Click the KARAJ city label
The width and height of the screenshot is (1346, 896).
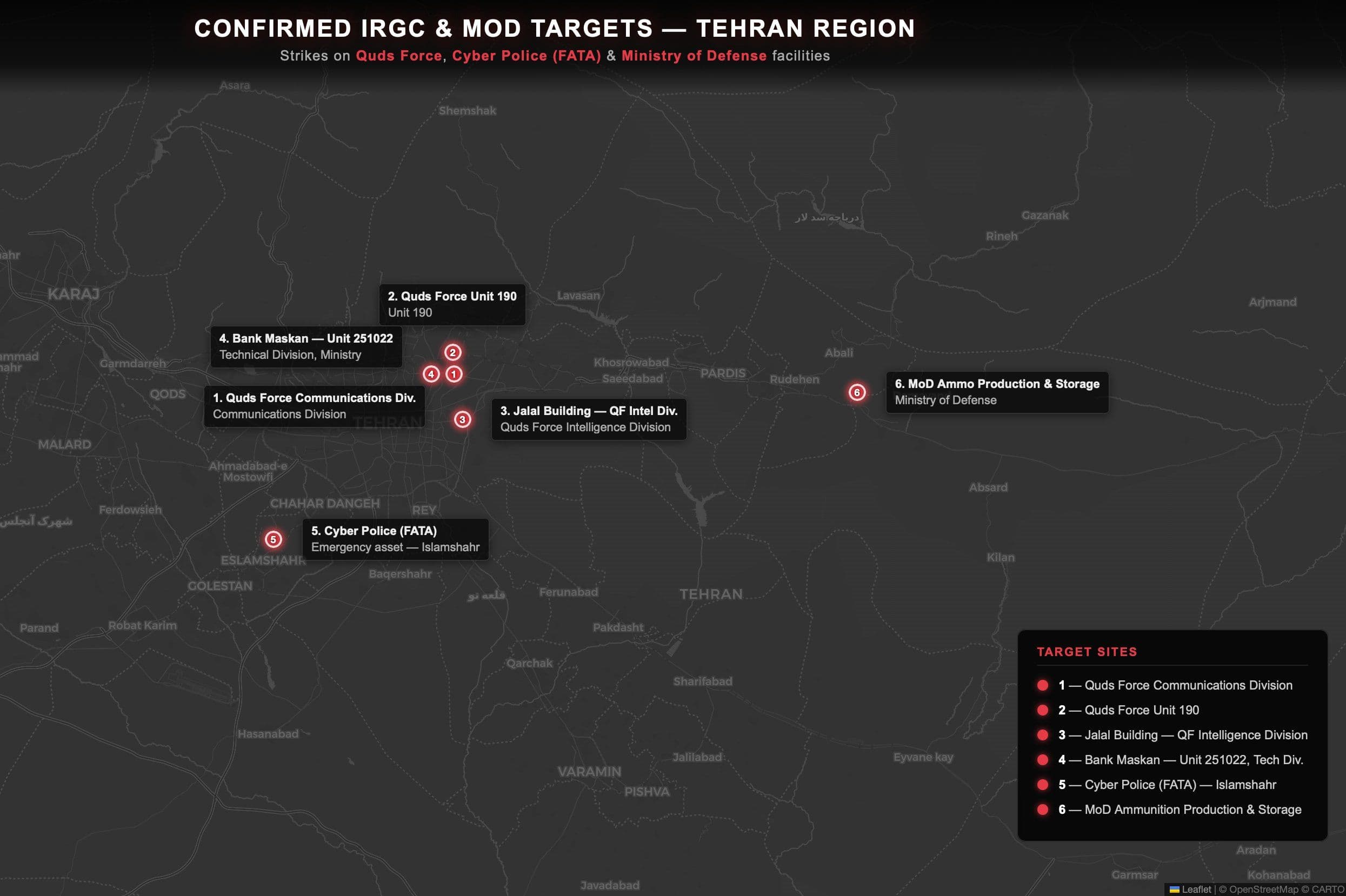coord(73,295)
